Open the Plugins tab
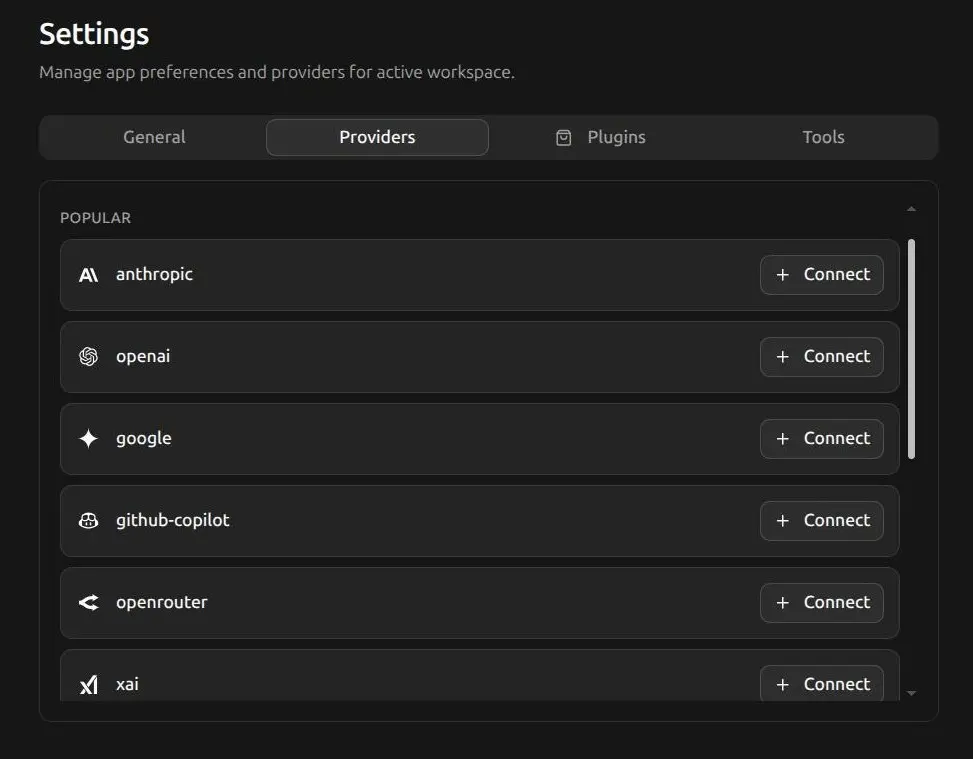 [600, 137]
